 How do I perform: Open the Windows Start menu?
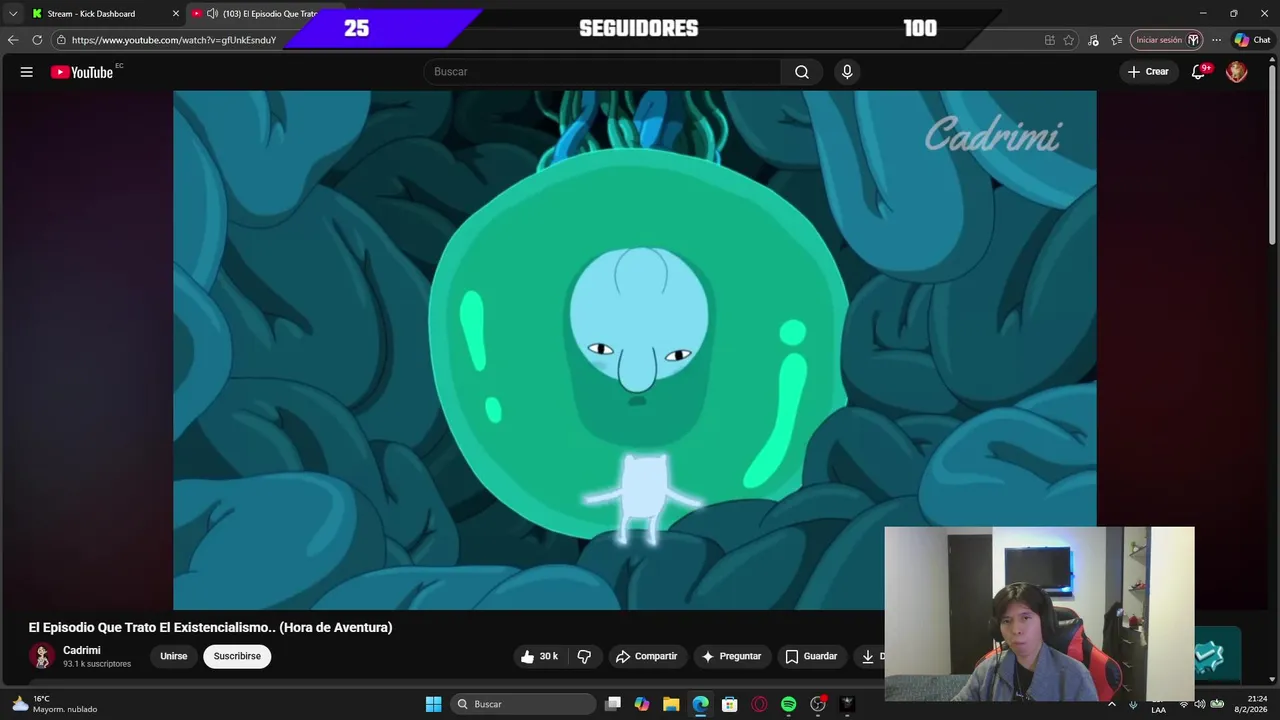(433, 704)
